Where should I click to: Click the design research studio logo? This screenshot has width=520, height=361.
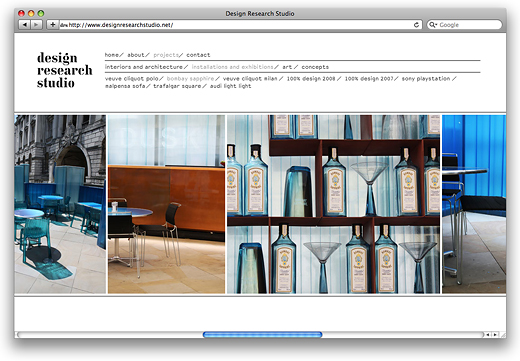click(65, 70)
